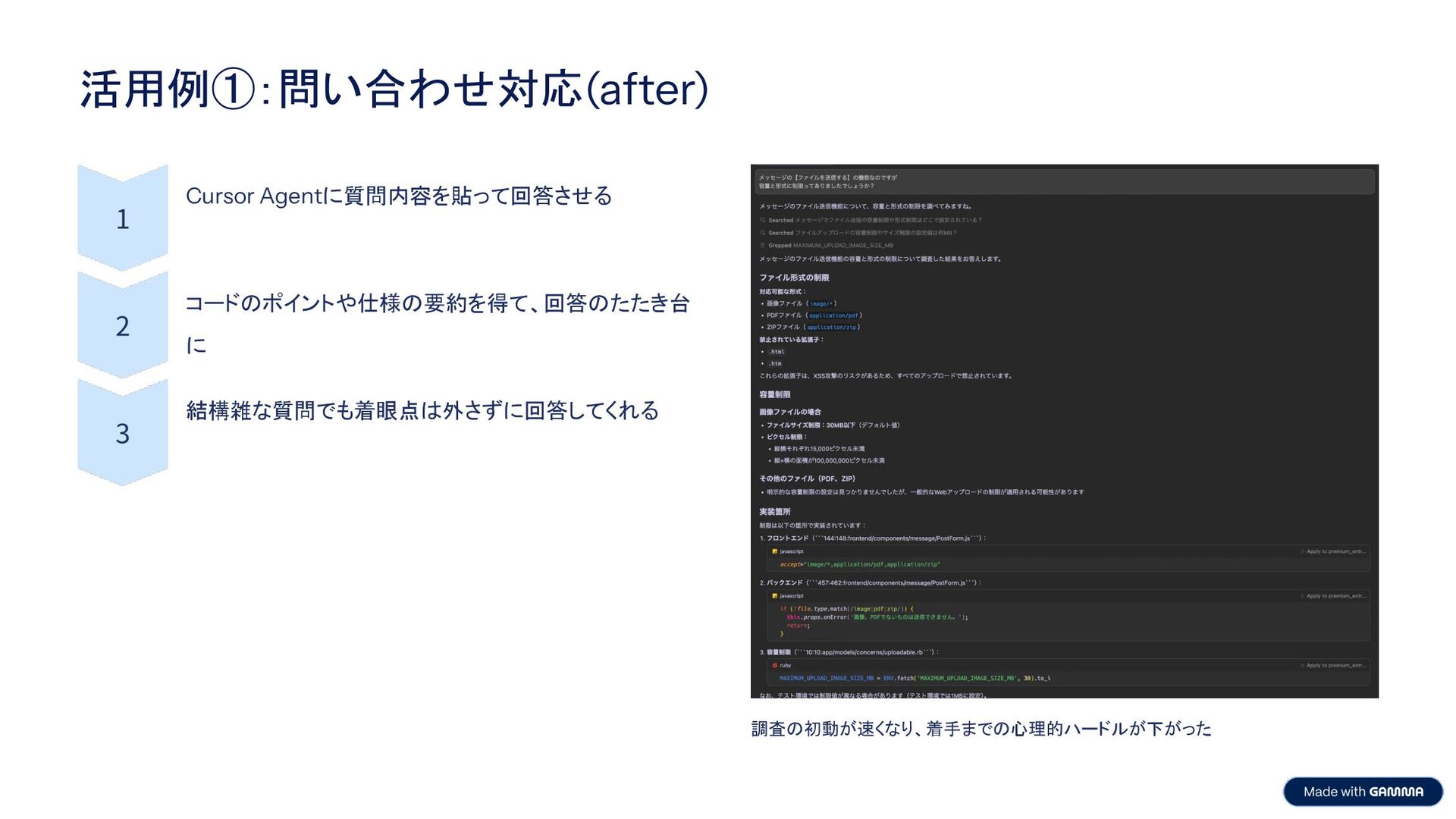The image size is (1456, 819).
Task: Click the ENV.fetch MAXIMUM_UPLOAD_IMAGE_SIZE_MB code line
Action: point(915,678)
